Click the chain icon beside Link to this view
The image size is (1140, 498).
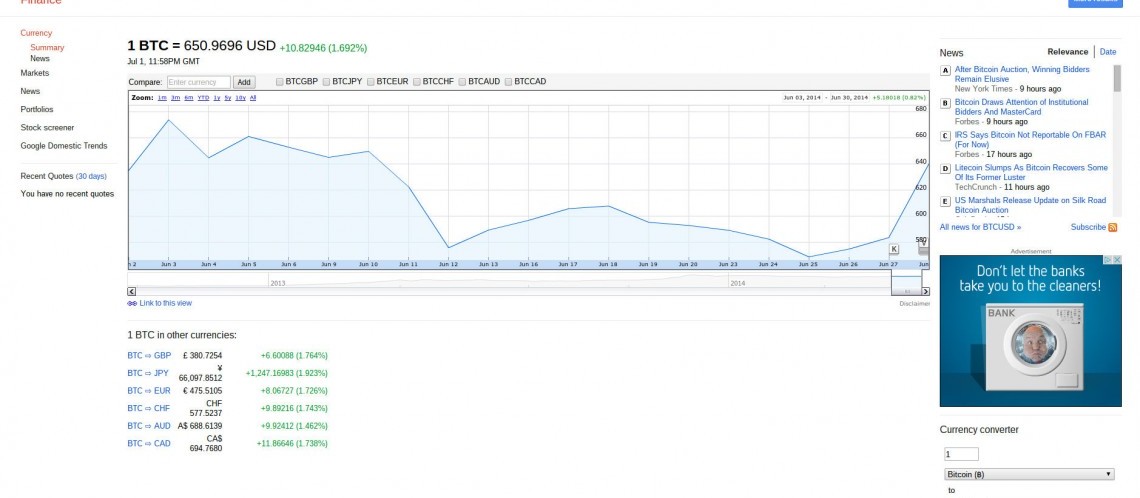(x=132, y=303)
